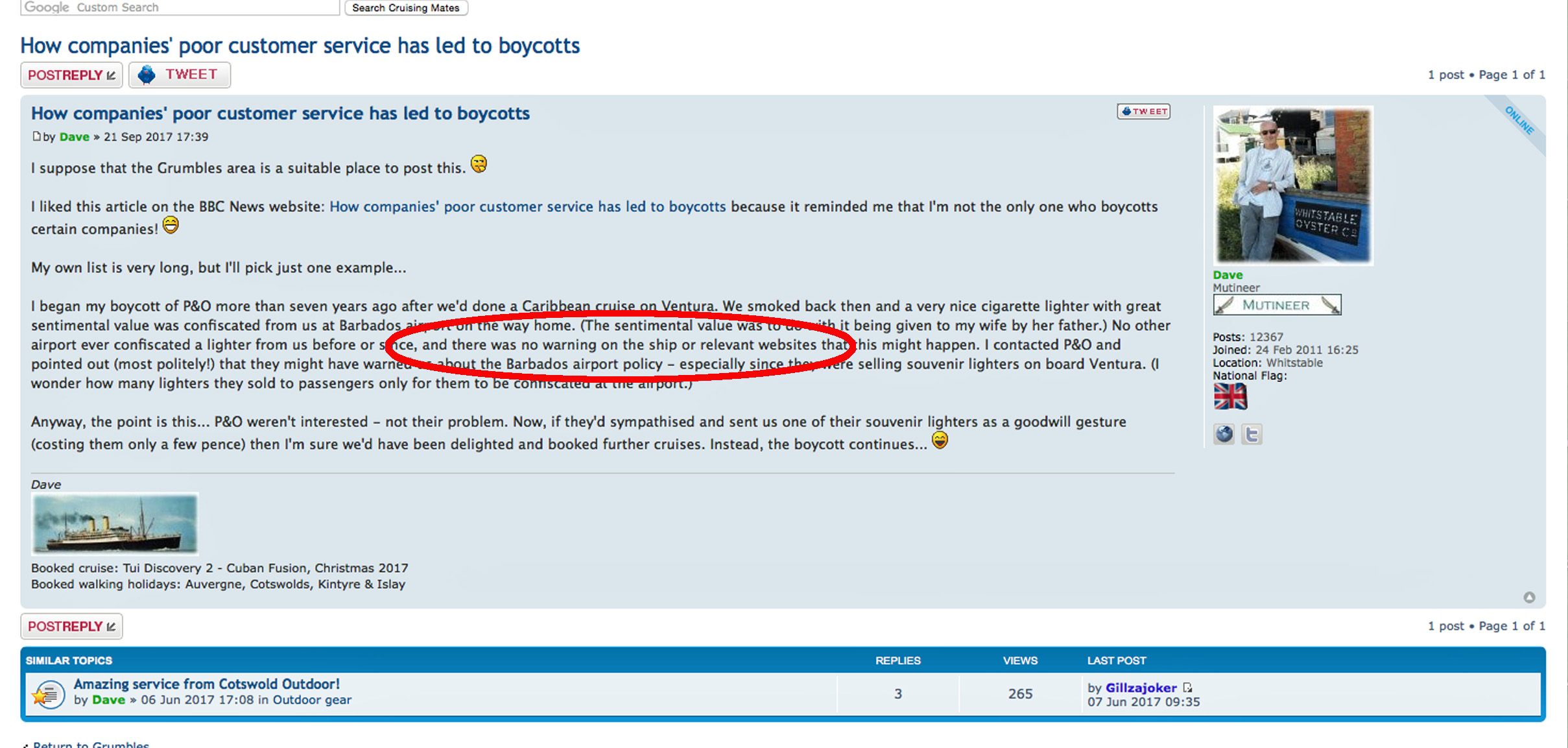Focus the Google Custom Search field
Viewport: 1568px width, 748px height.
(180, 7)
